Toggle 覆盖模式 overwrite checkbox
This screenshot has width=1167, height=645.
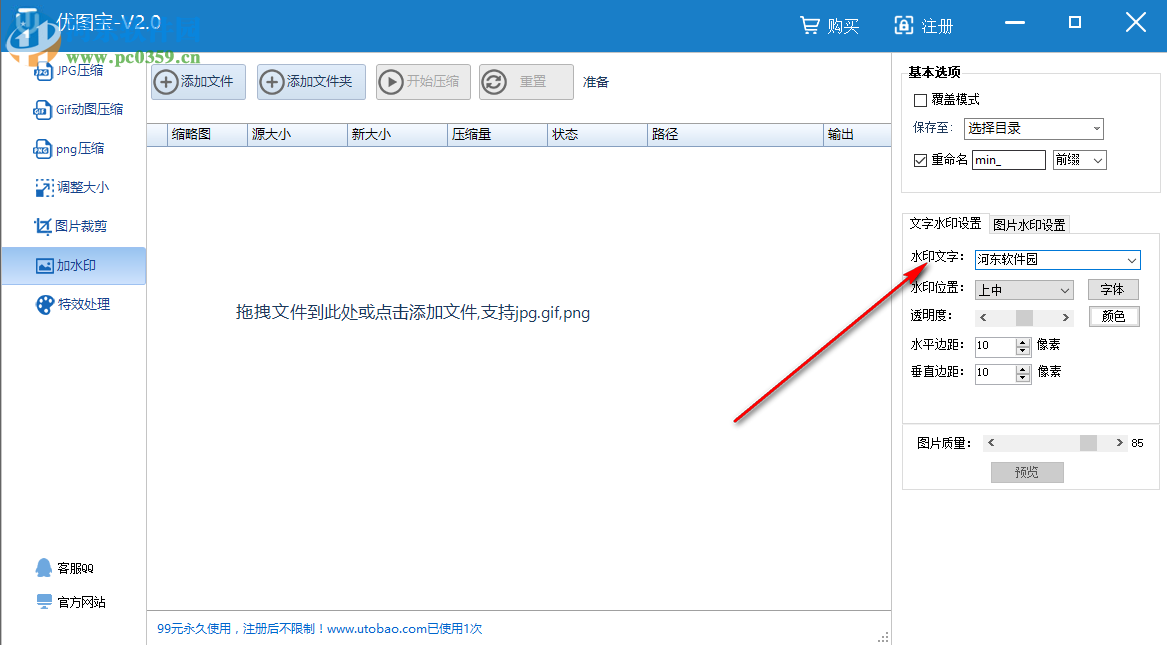pyautogui.click(x=921, y=100)
